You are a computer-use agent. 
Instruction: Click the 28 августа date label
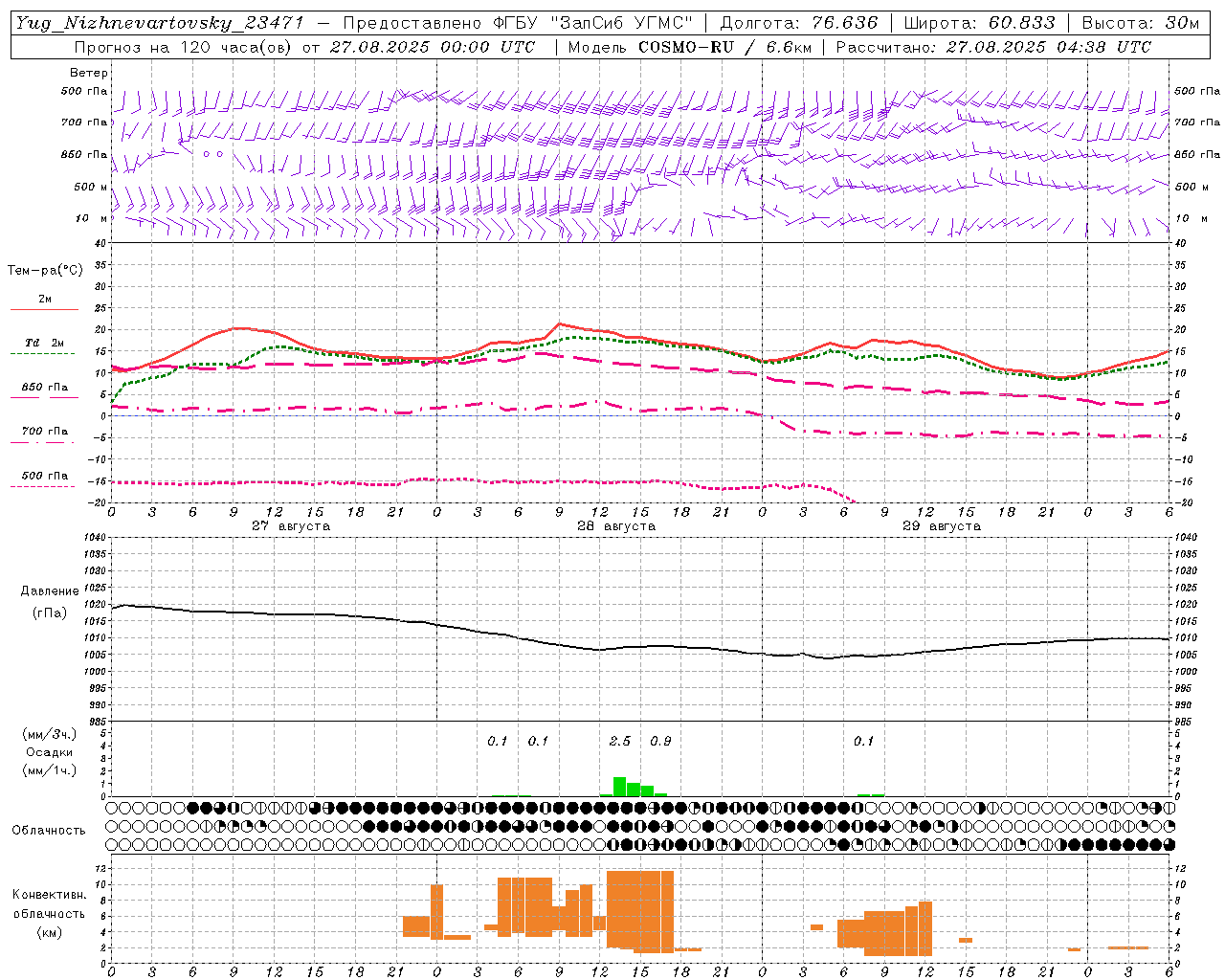(x=616, y=526)
